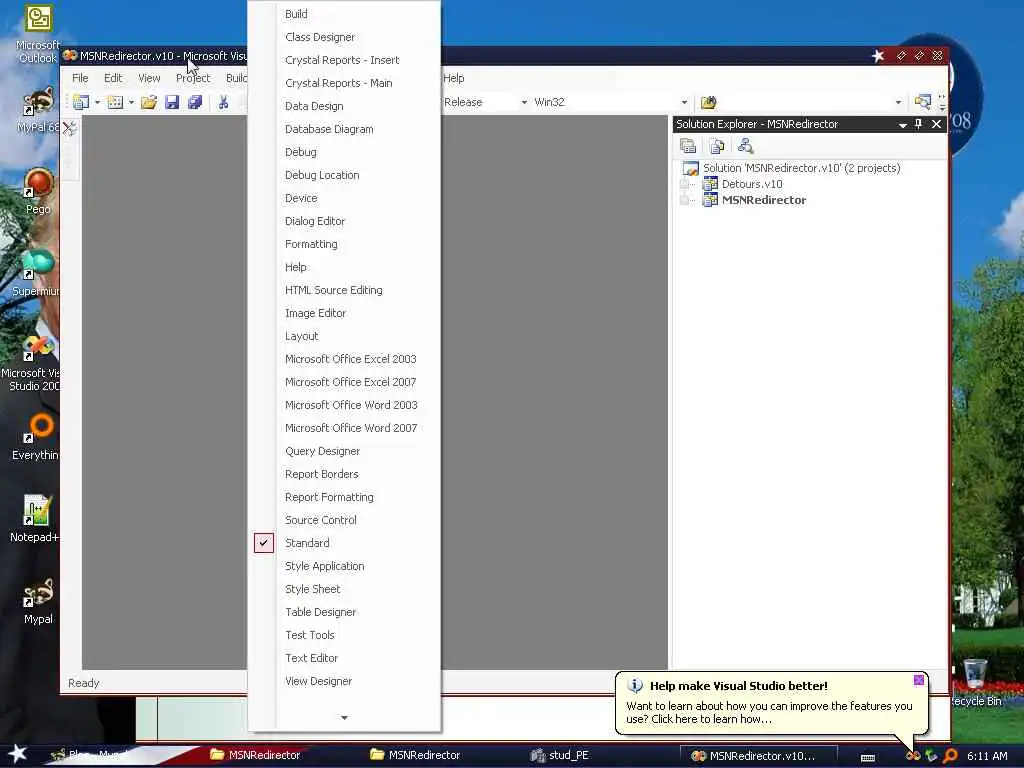Expand the MSNRedirector project node

[x=684, y=200]
